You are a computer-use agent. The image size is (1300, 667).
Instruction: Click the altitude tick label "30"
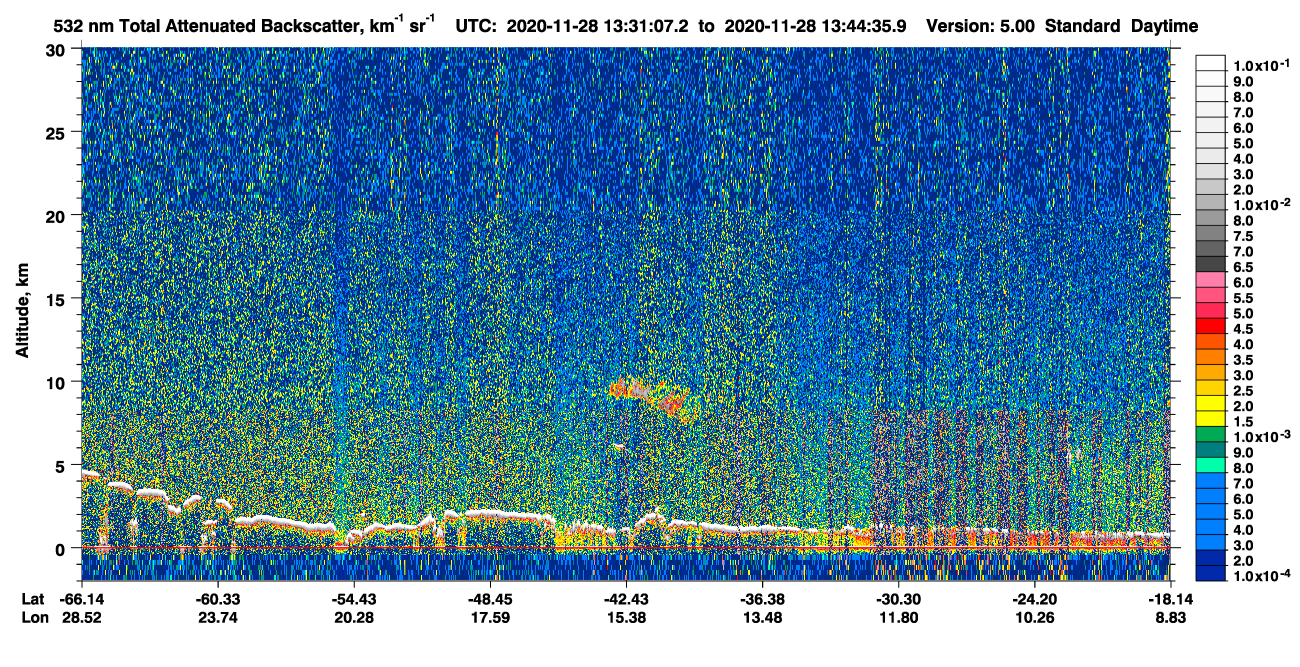tap(58, 49)
